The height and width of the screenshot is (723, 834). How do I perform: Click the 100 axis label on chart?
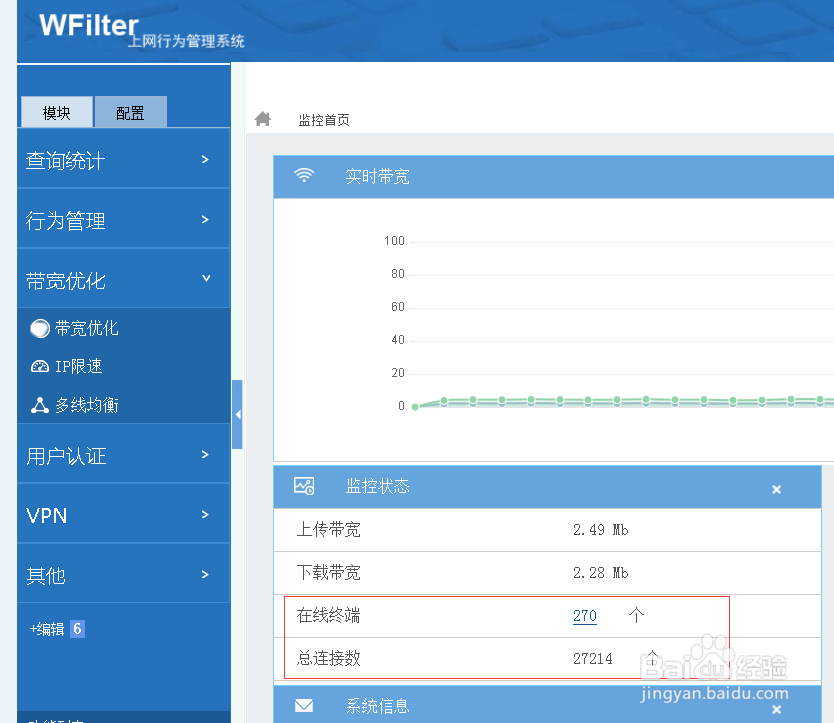click(x=394, y=241)
